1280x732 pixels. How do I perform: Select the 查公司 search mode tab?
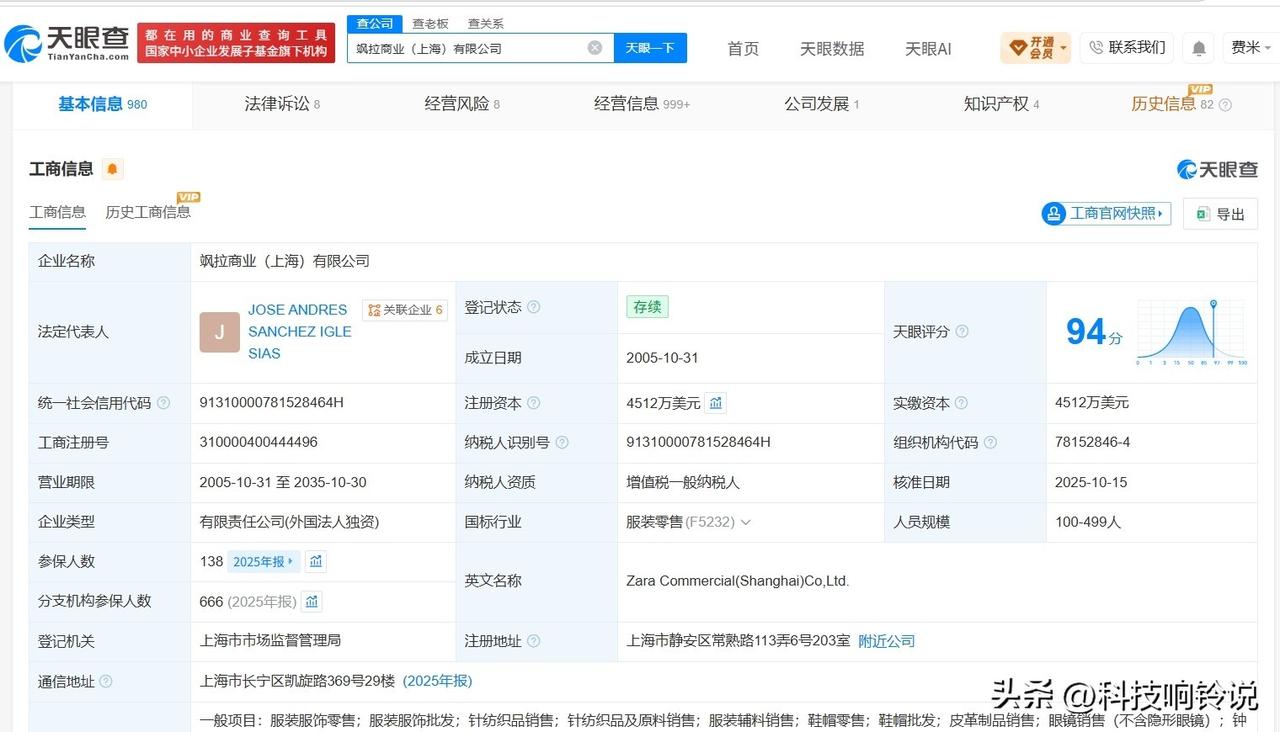[375, 23]
